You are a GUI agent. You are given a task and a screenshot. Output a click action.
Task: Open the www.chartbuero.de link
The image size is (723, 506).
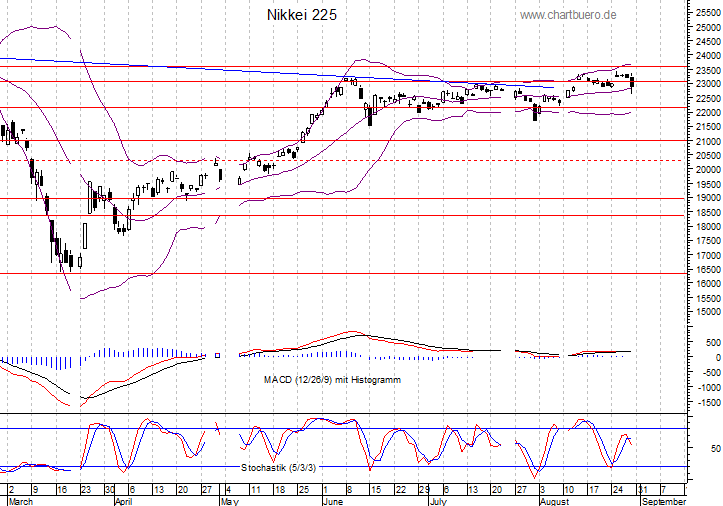click(x=568, y=15)
